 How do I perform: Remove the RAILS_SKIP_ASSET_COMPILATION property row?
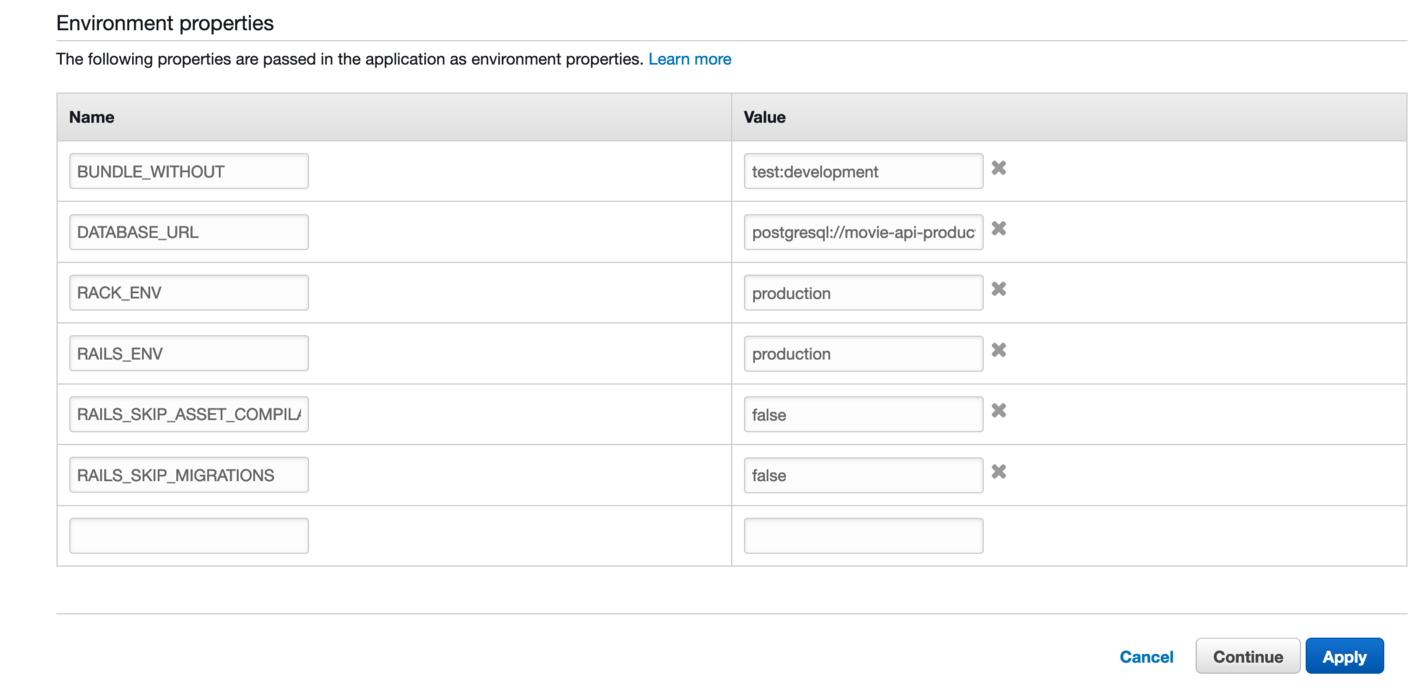click(x=998, y=411)
